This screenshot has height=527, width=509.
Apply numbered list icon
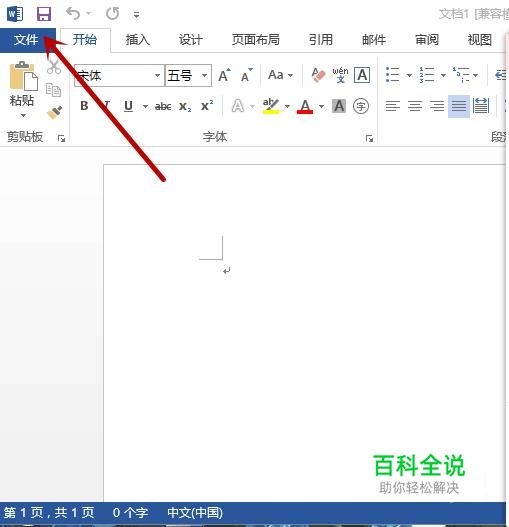(x=427, y=75)
